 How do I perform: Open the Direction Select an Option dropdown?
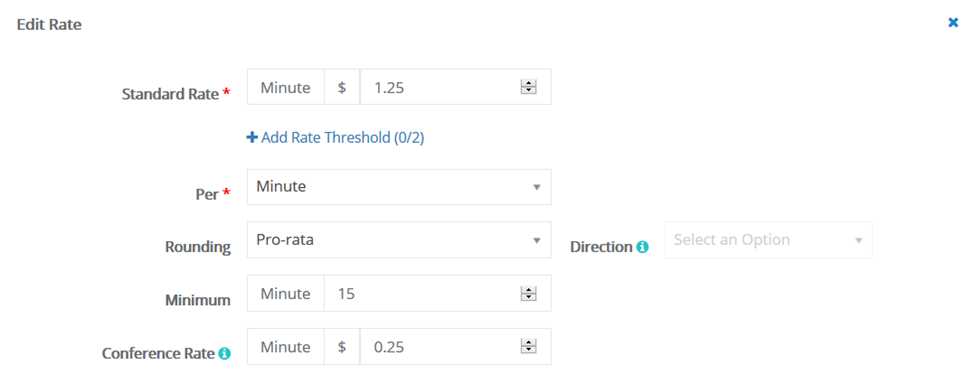pos(769,240)
